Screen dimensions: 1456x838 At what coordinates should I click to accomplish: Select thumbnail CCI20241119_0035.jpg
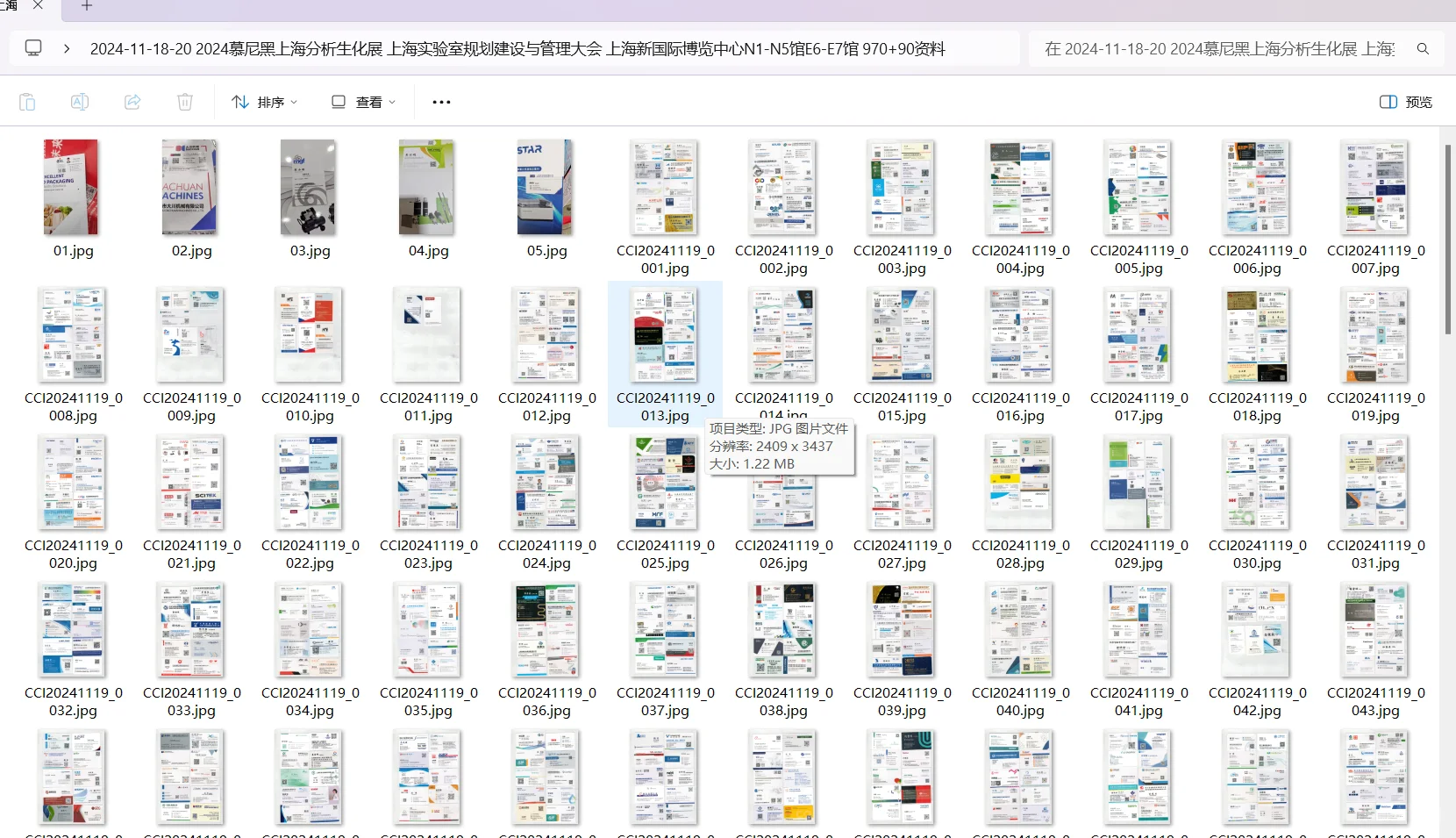(x=428, y=629)
